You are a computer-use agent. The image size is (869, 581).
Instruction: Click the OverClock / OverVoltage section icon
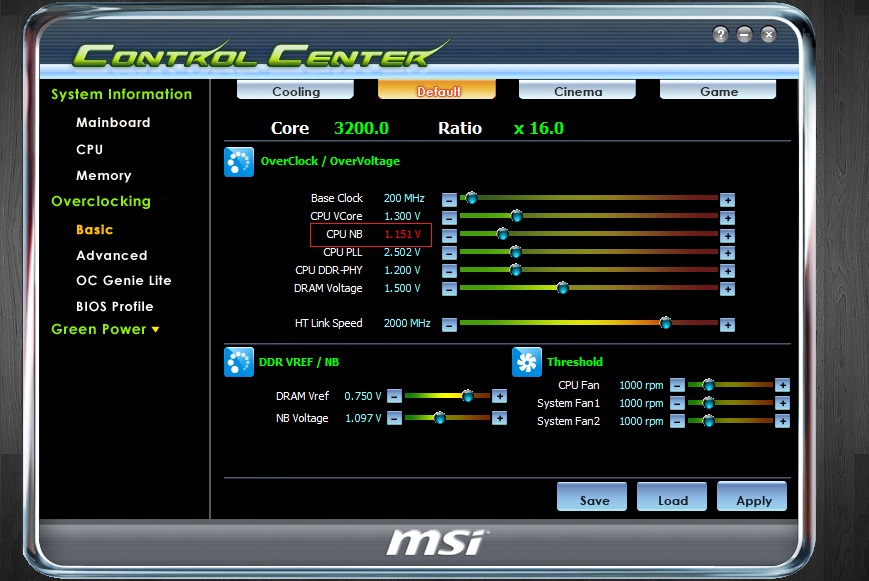(239, 162)
